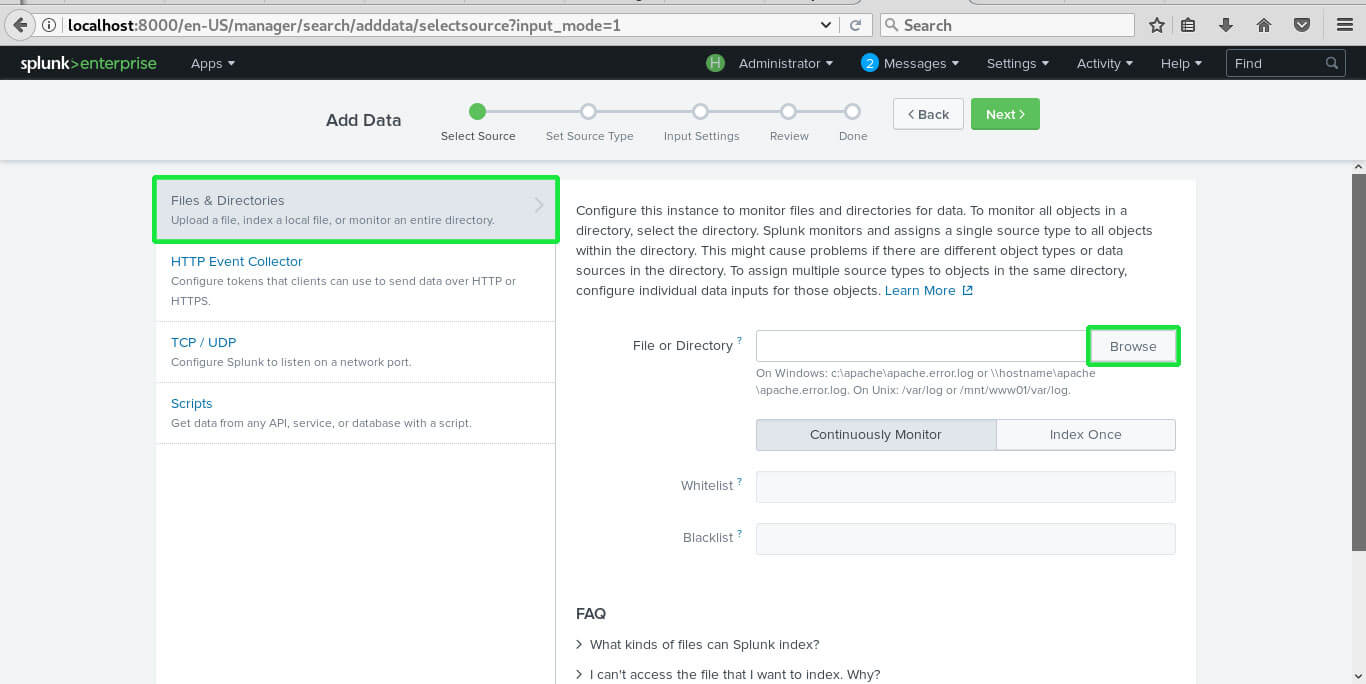The width and height of the screenshot is (1366, 684).
Task: Select HTTP Event Collector source
Action: pyautogui.click(x=355, y=281)
